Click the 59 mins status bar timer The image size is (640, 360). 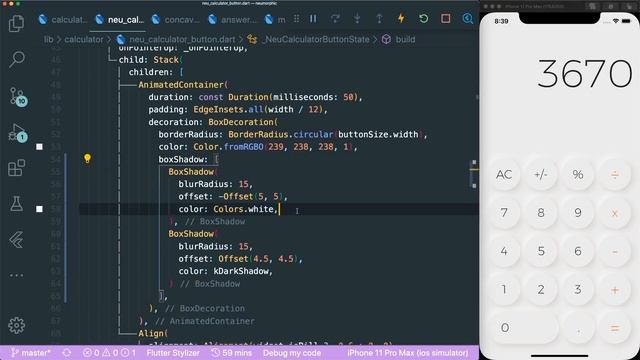(231, 353)
